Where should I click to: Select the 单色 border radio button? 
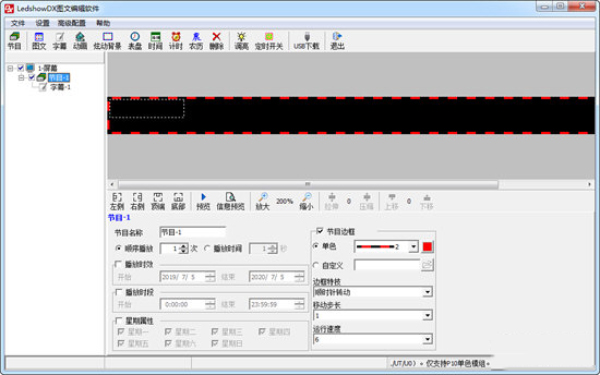click(x=316, y=246)
